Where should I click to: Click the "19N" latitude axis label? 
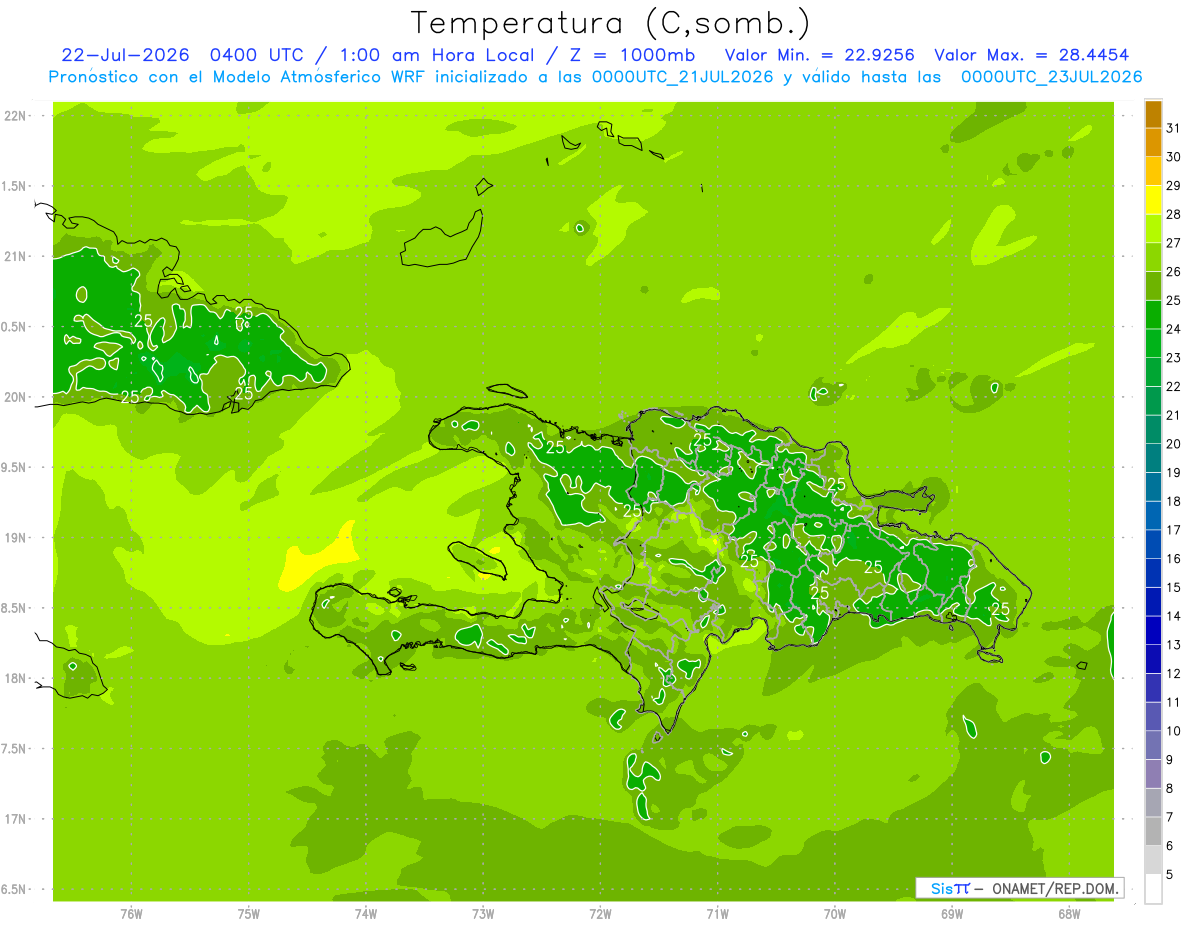point(17,538)
